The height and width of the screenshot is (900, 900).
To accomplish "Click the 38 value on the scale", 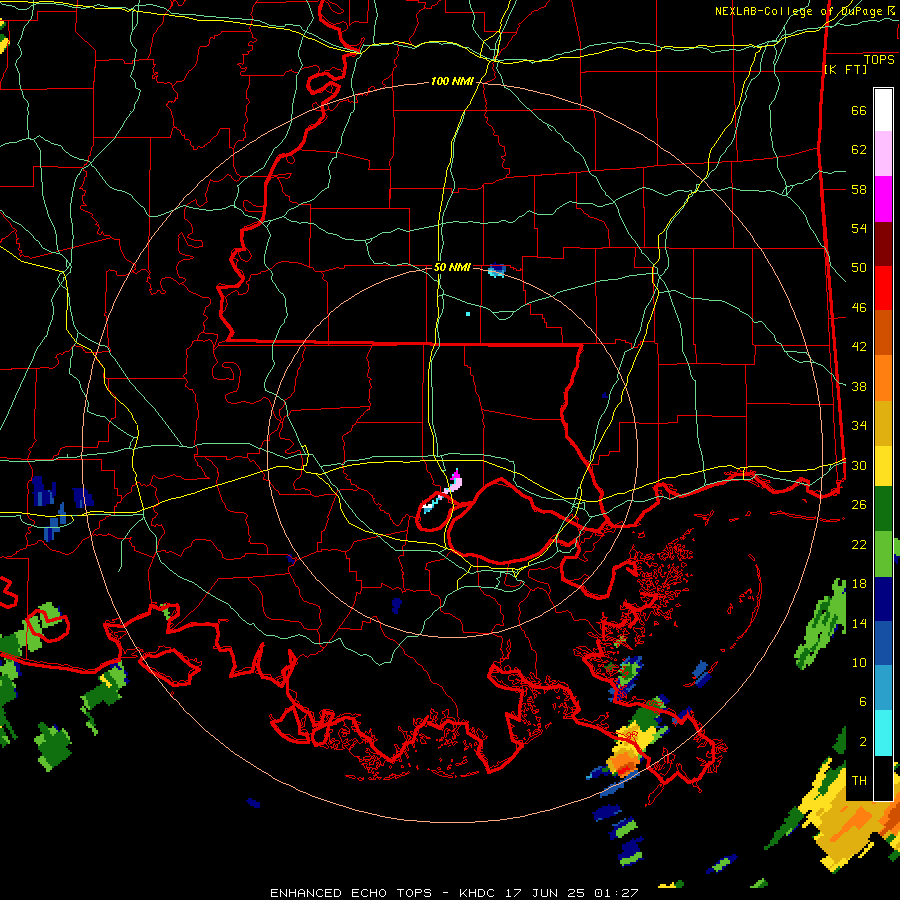I will [x=859, y=386].
